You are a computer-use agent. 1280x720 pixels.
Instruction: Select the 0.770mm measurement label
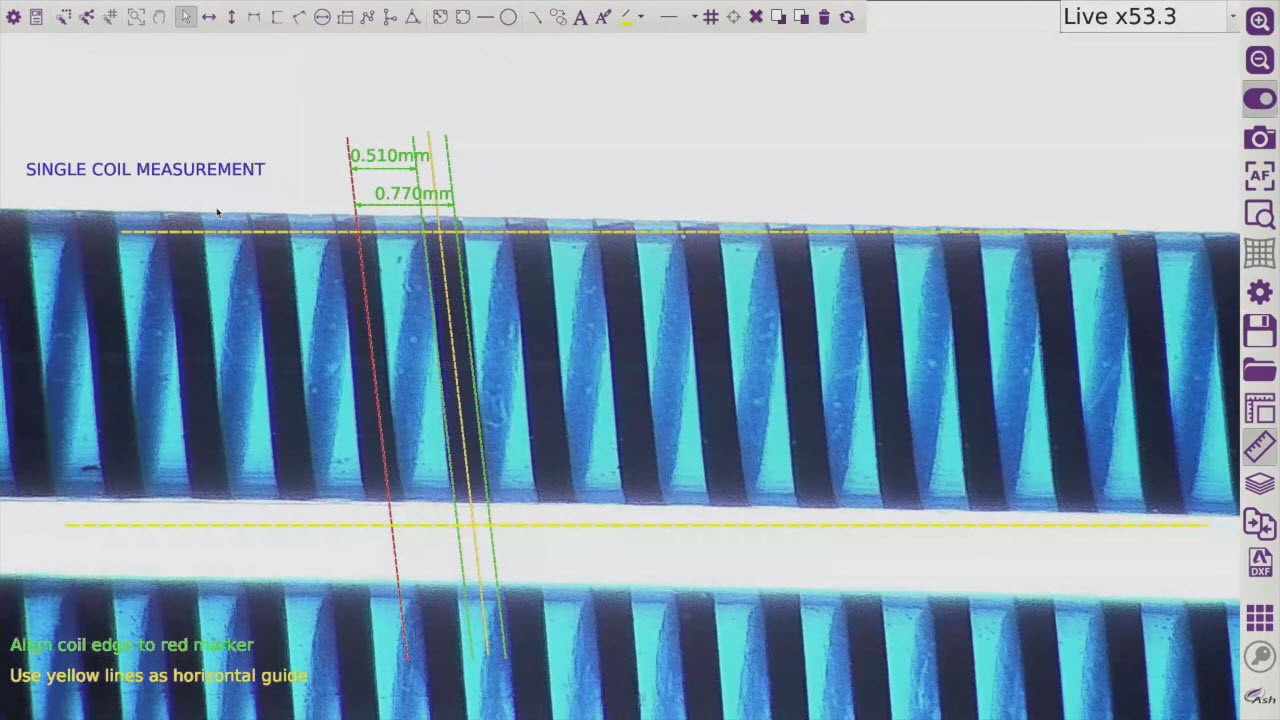(413, 193)
